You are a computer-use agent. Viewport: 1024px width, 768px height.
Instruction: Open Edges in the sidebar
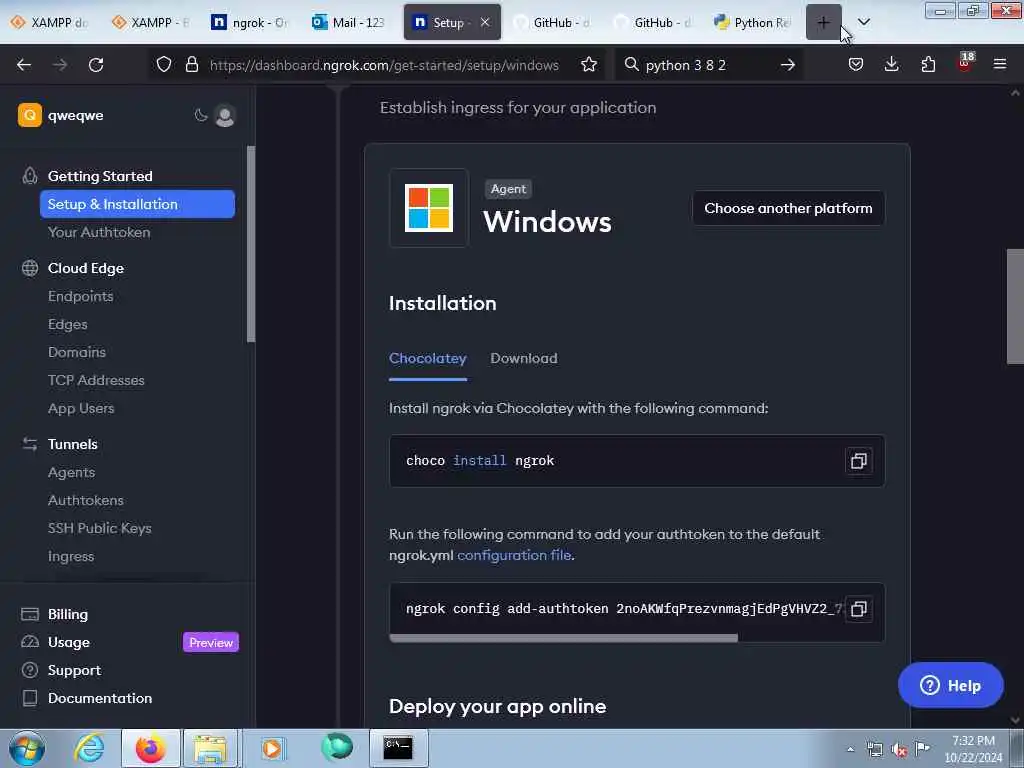67,325
